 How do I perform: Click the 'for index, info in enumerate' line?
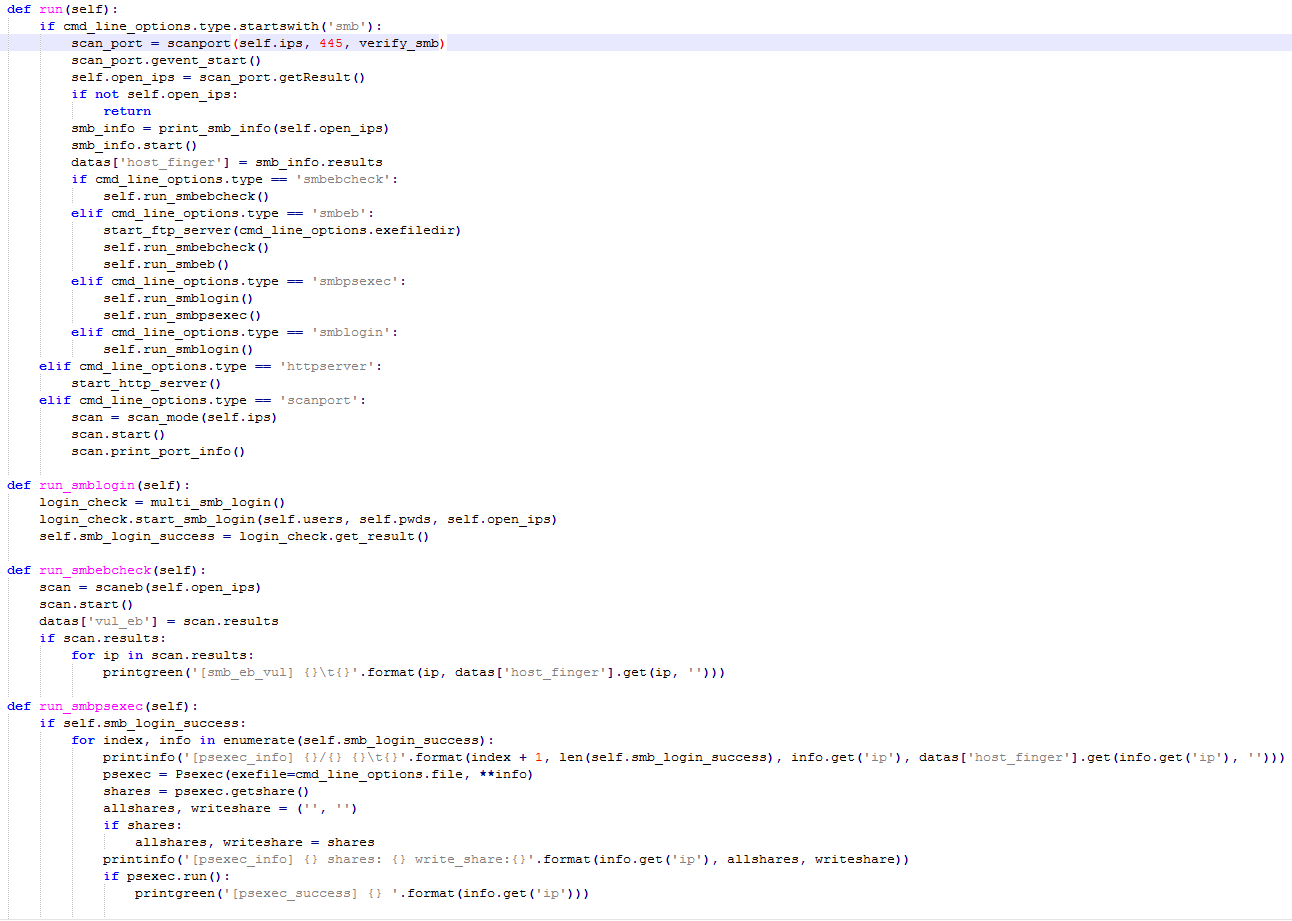[283, 740]
